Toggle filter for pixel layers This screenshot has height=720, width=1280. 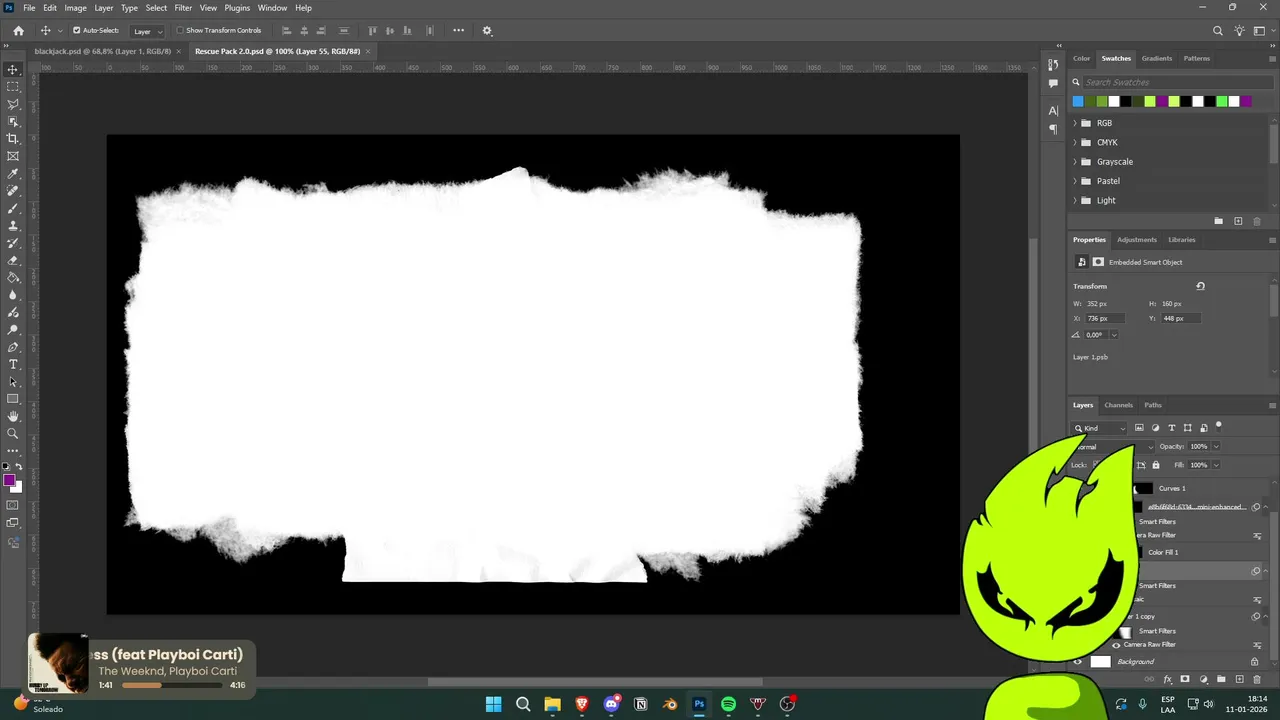pyautogui.click(x=1139, y=428)
